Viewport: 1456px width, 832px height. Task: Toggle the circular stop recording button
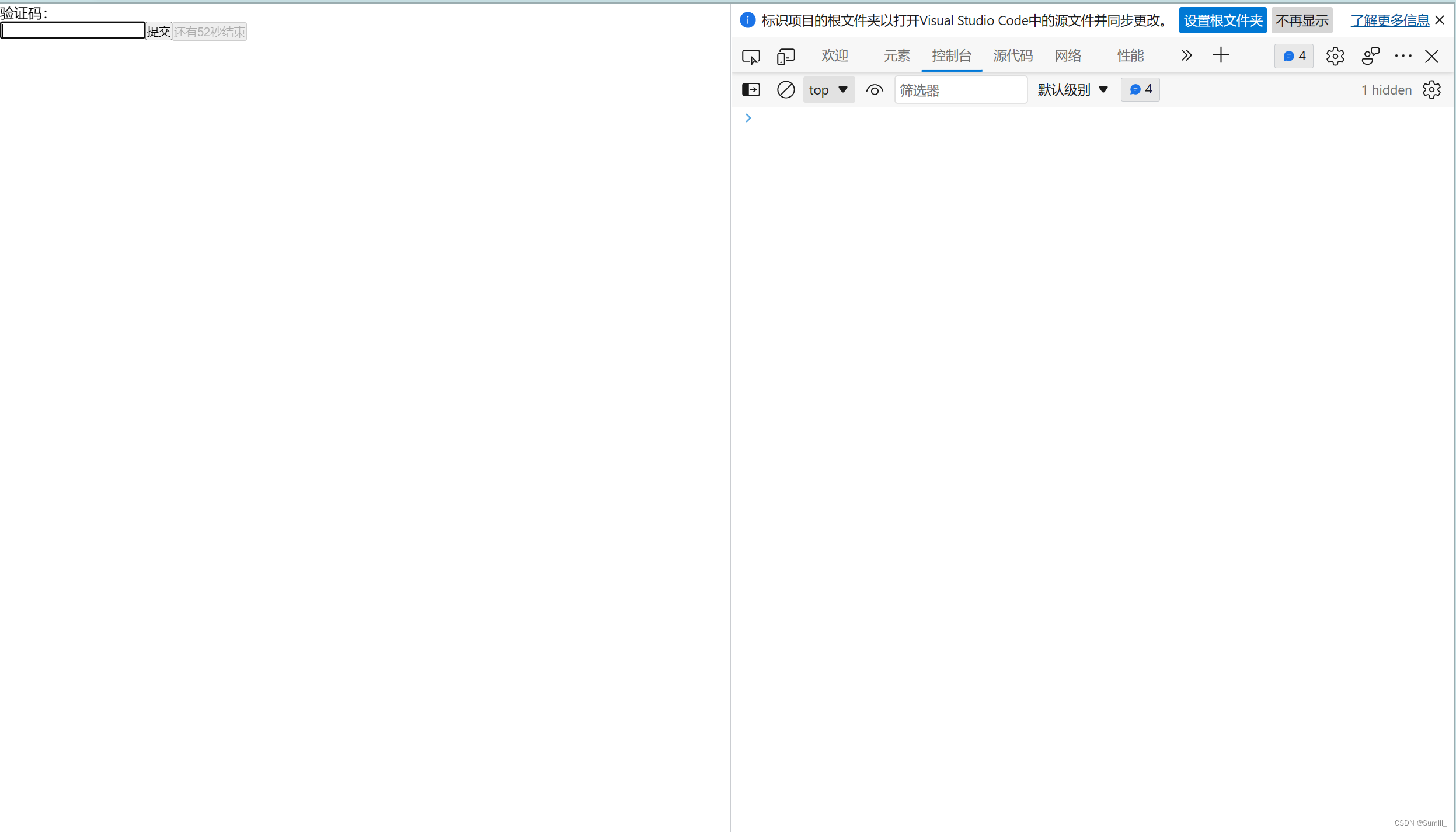786,90
